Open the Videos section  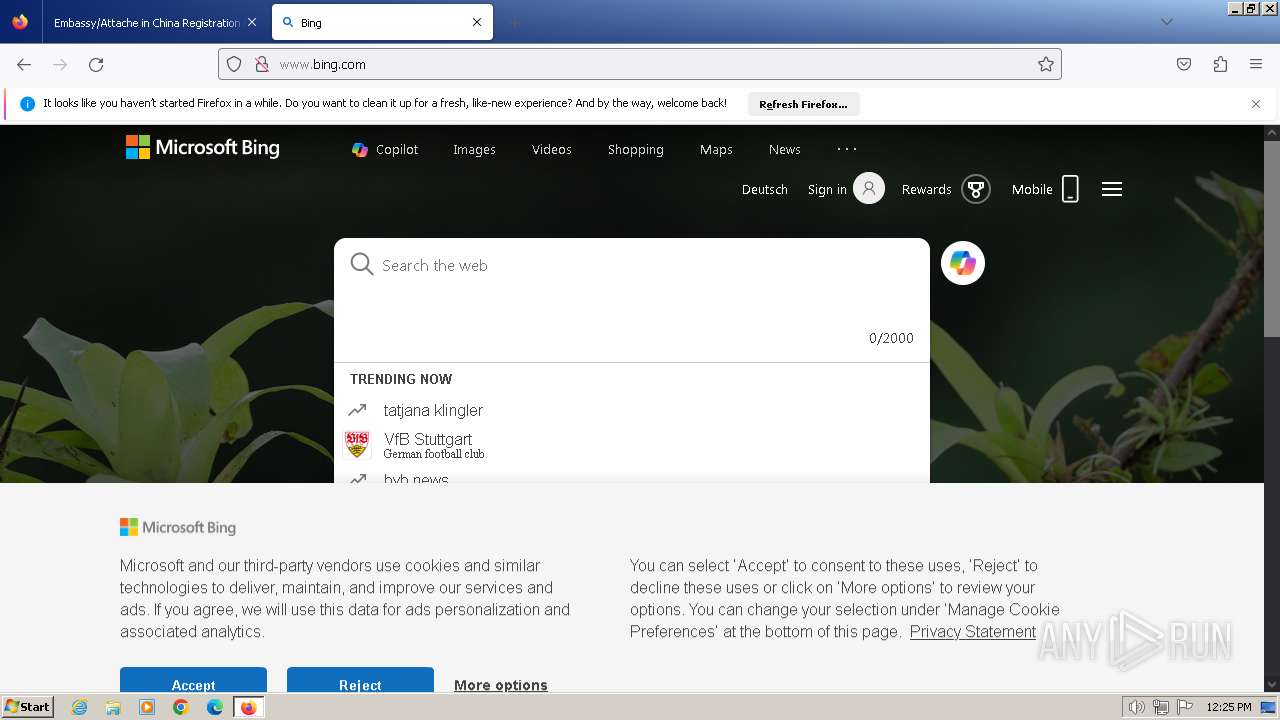click(x=552, y=149)
